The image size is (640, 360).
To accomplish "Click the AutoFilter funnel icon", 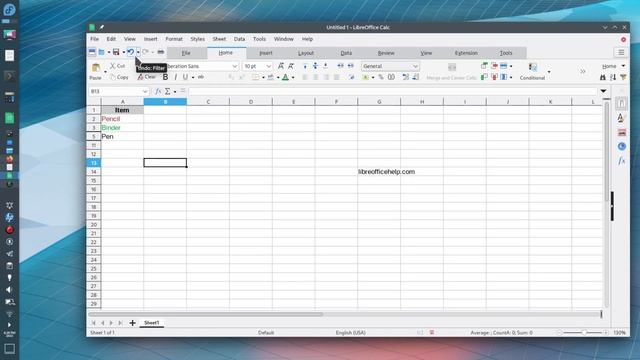I will click(623, 77).
